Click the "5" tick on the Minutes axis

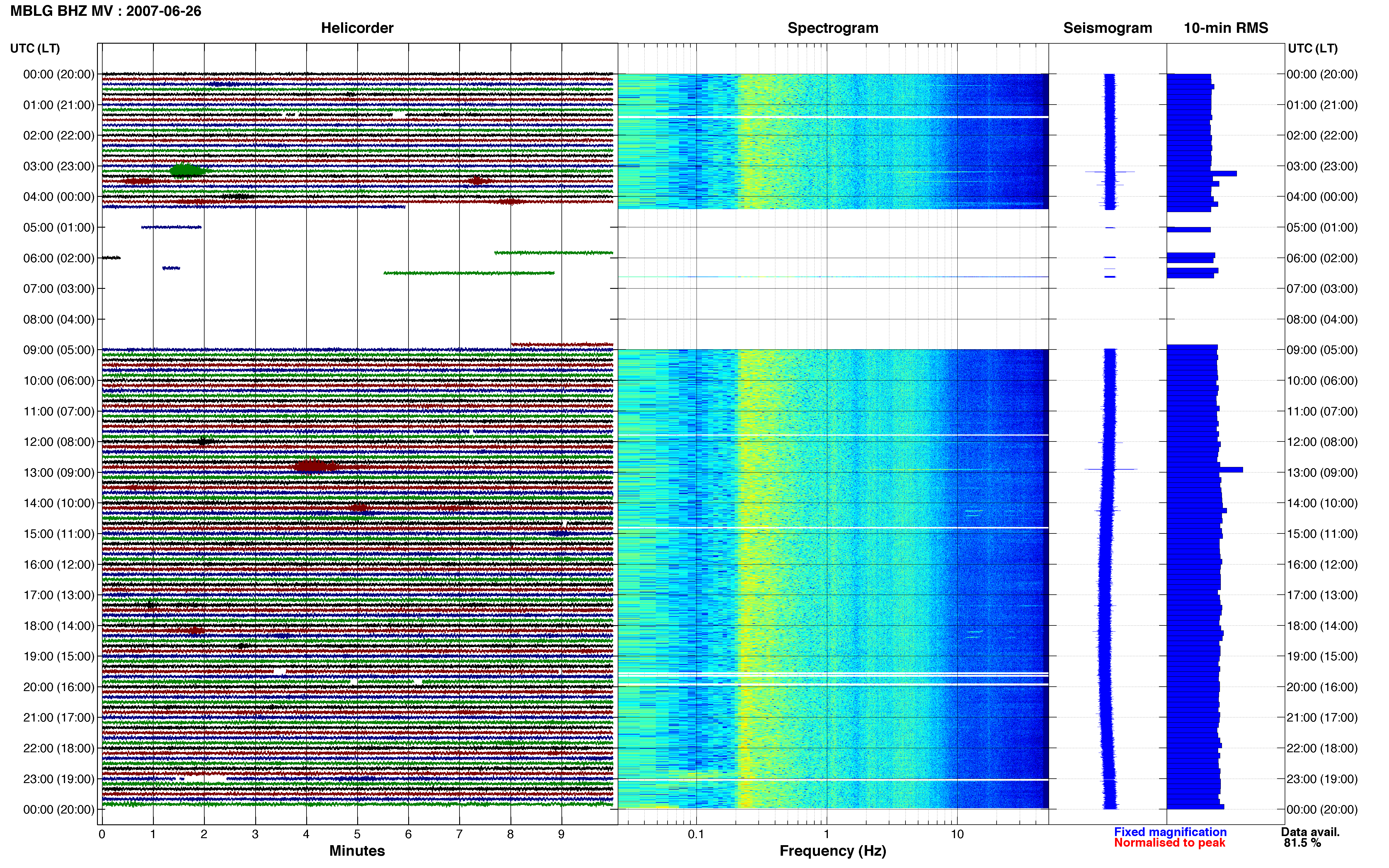(357, 834)
